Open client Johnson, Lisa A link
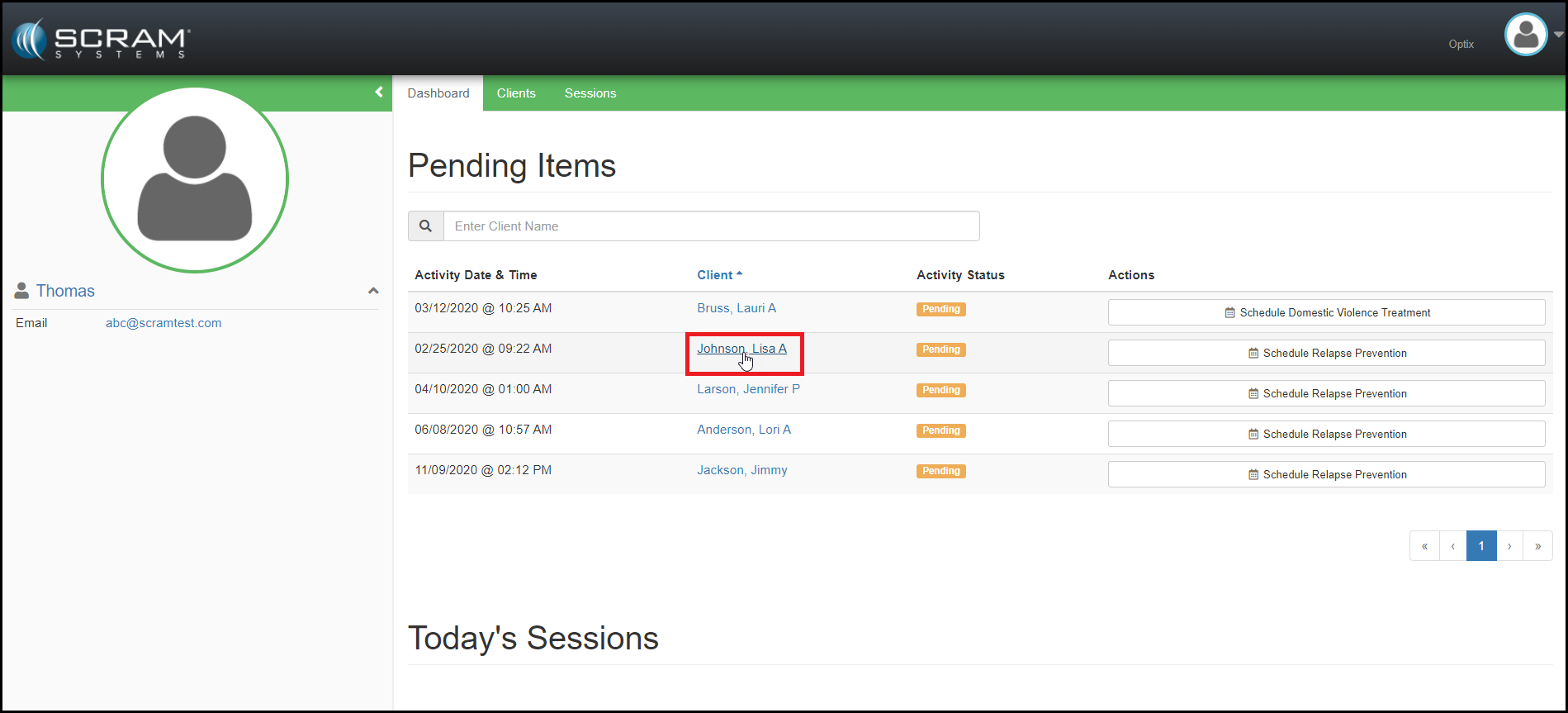Viewport: 1568px width, 713px height. coord(741,349)
